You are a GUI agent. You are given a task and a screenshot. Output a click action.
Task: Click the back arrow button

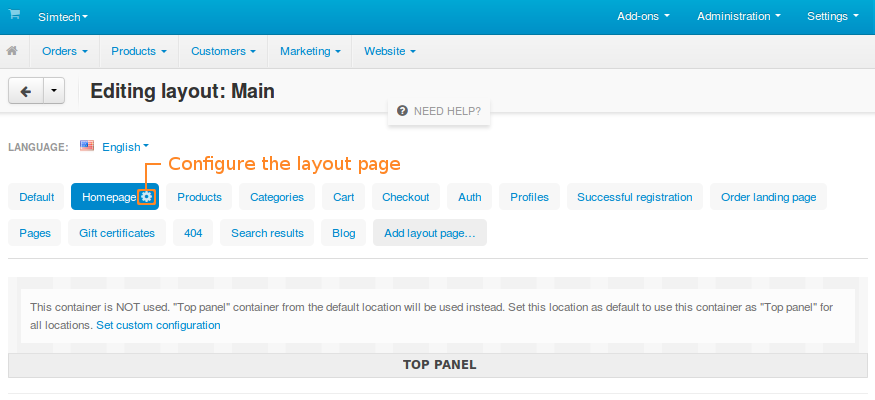[x=26, y=91]
